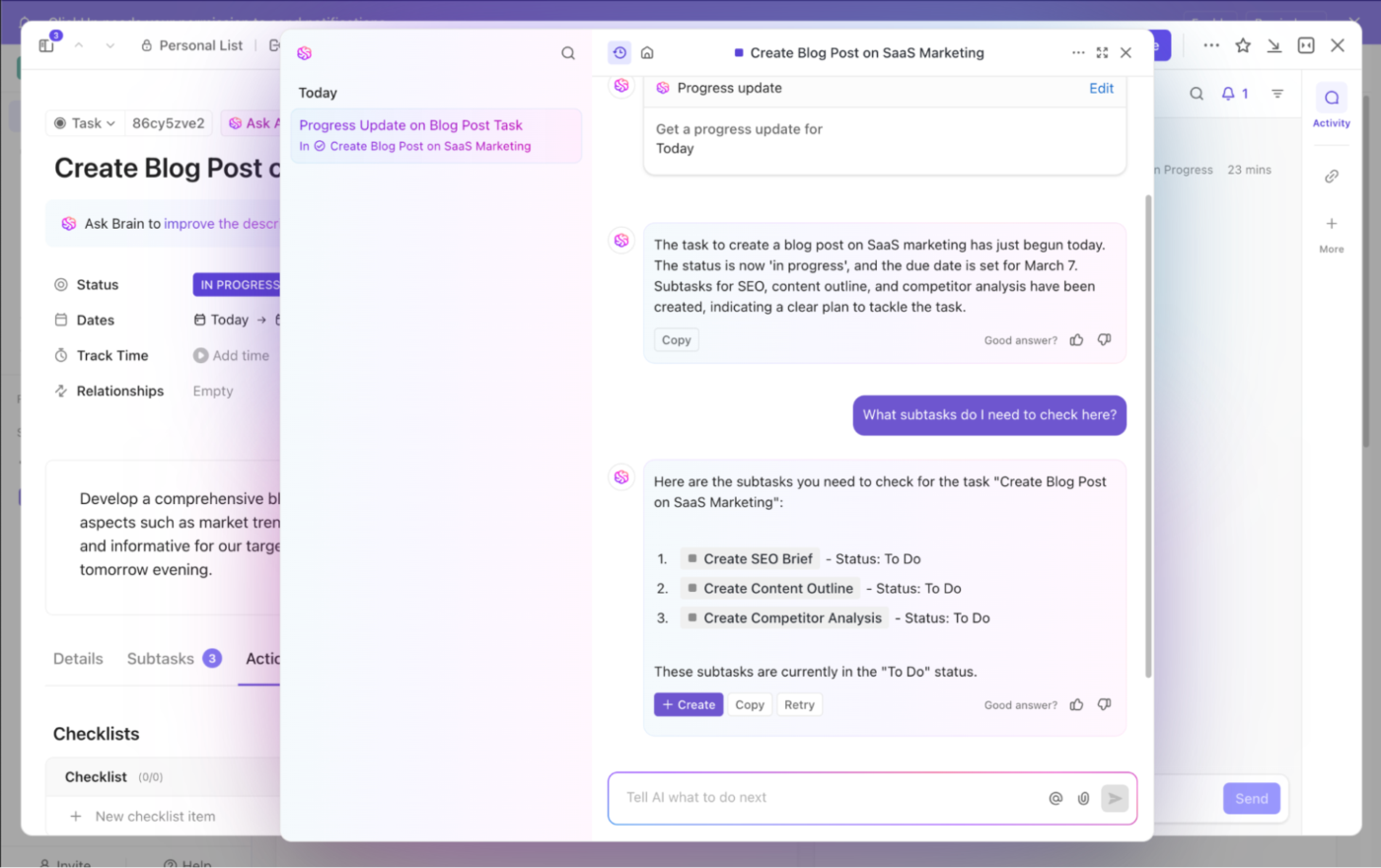Click the link icon in right sidebar
This screenshot has width=1381, height=868.
point(1332,176)
